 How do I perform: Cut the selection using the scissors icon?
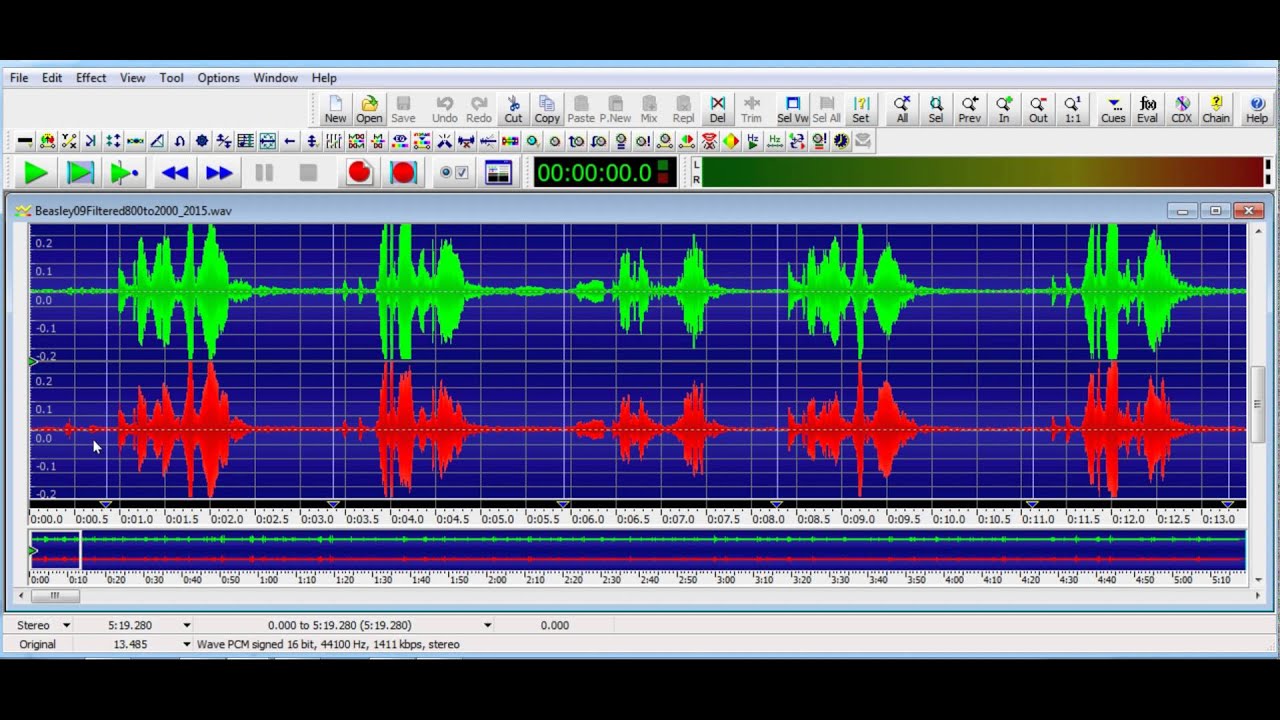[513, 110]
